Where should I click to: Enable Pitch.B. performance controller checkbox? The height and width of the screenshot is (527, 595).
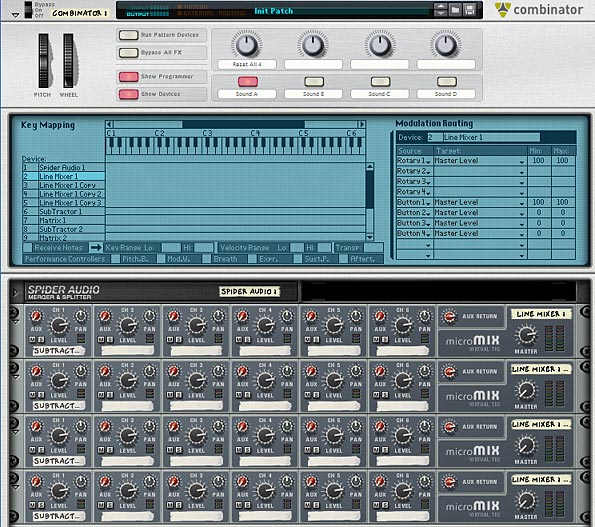[115, 259]
